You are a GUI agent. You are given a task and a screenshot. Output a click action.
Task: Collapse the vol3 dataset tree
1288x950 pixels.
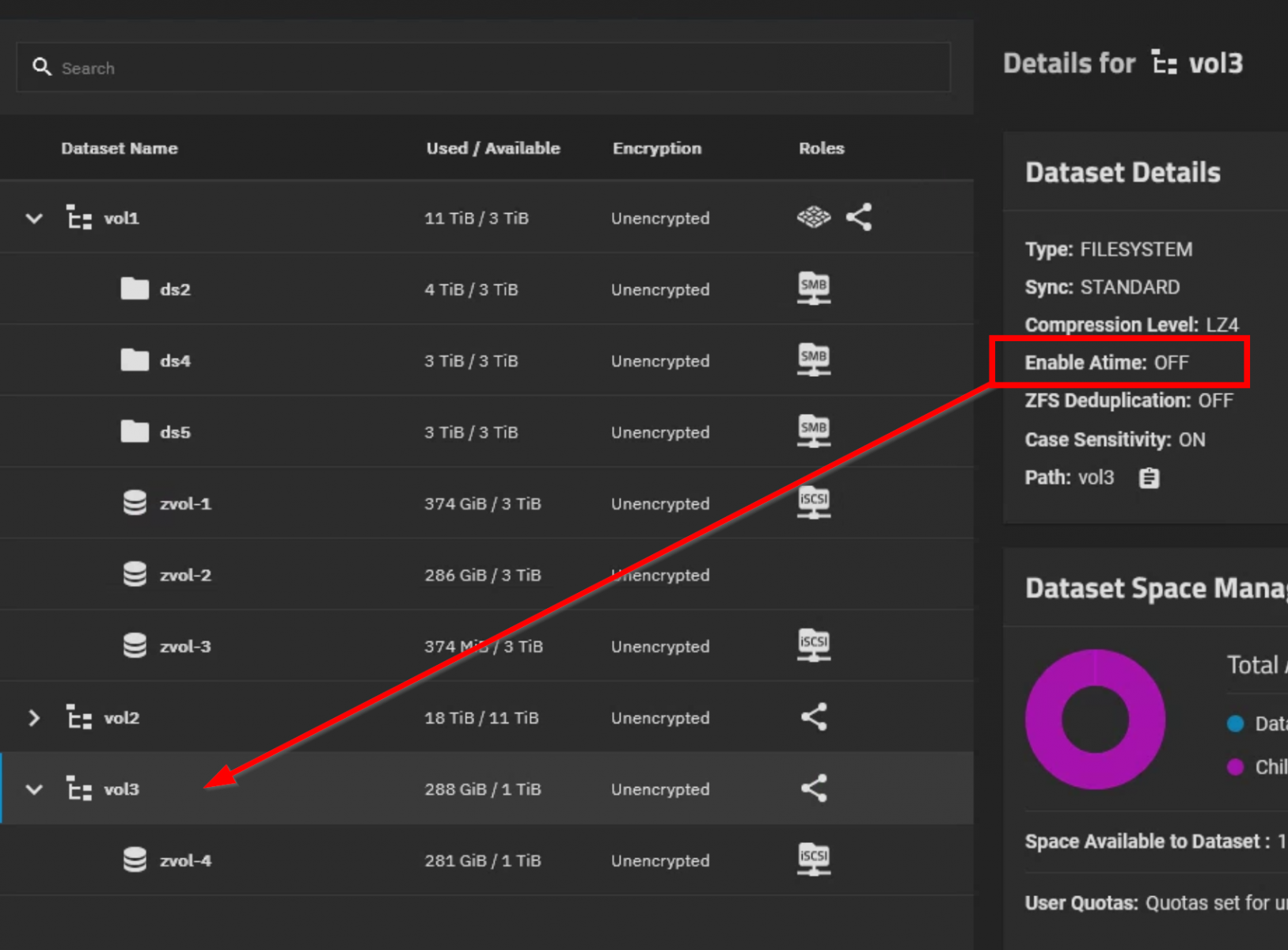coord(34,789)
